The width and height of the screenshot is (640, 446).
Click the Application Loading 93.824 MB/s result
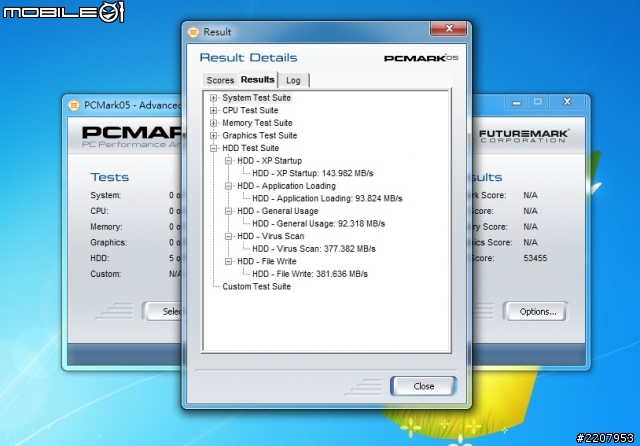[327, 199]
